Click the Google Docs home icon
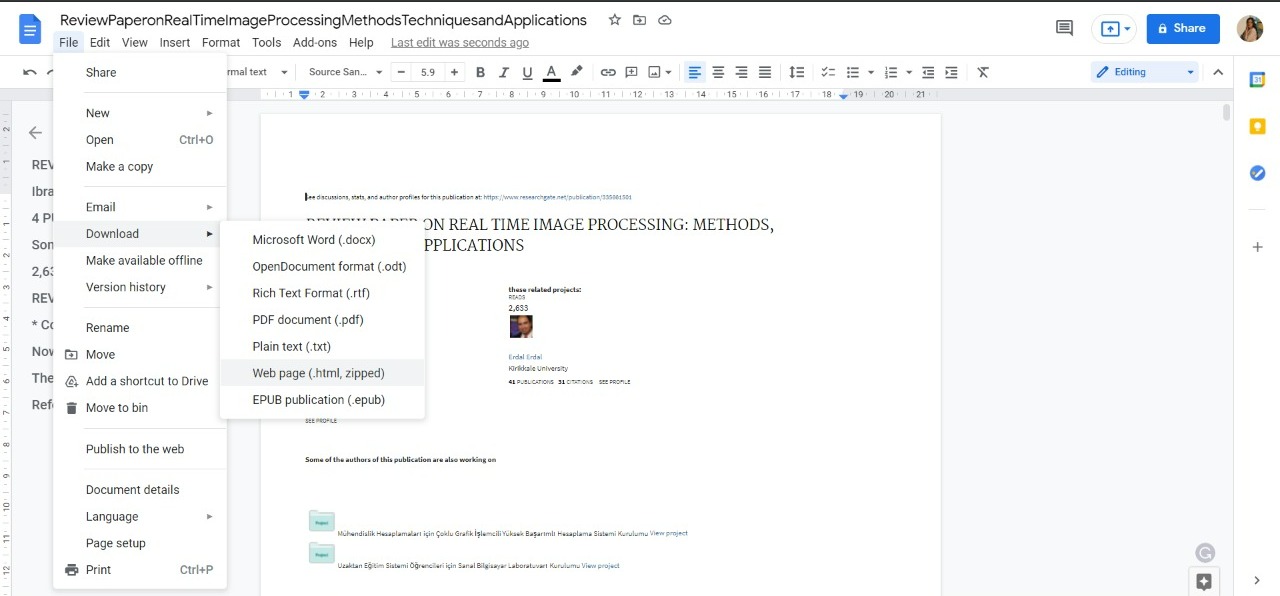The image size is (1280, 596). pyautogui.click(x=30, y=29)
